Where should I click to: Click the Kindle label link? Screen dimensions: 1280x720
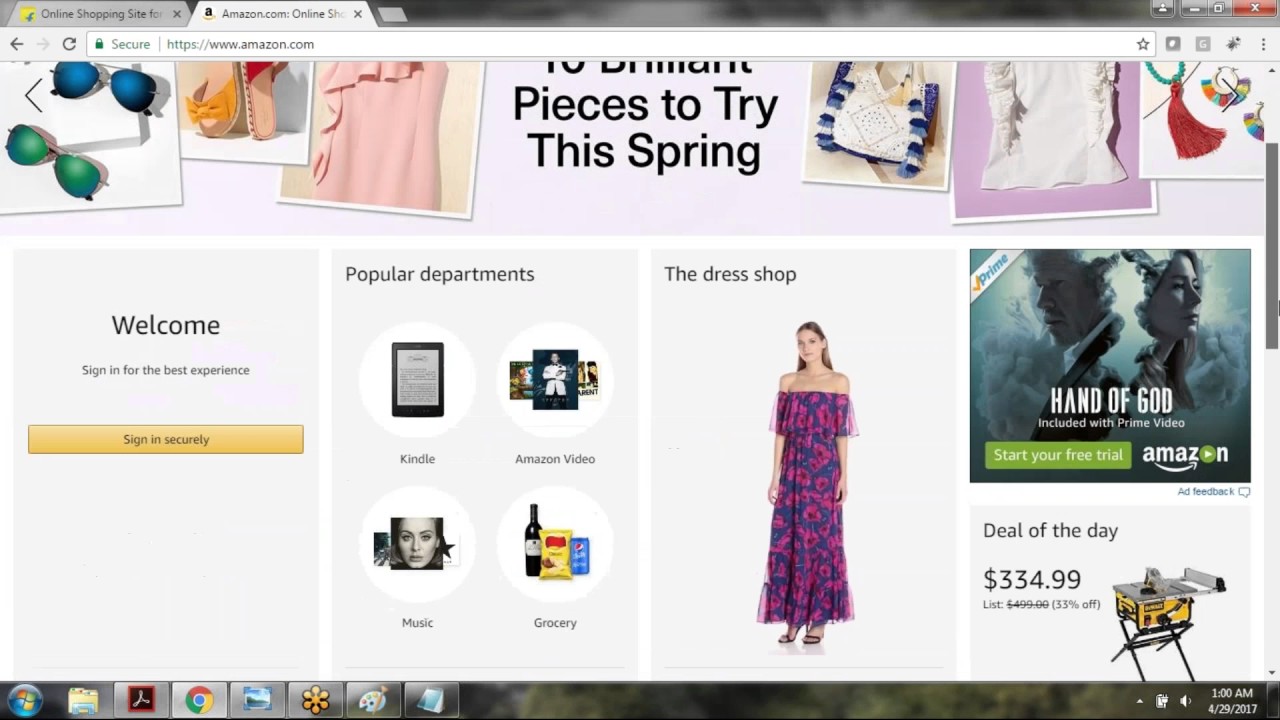click(x=417, y=459)
